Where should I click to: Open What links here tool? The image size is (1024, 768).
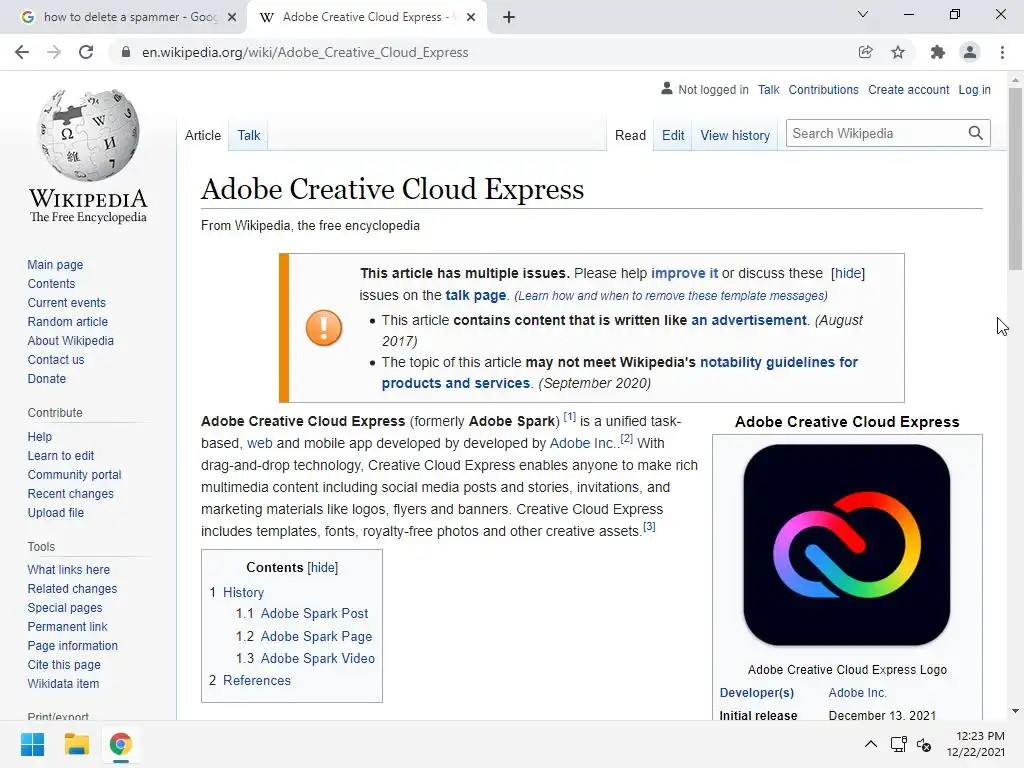(x=69, y=569)
